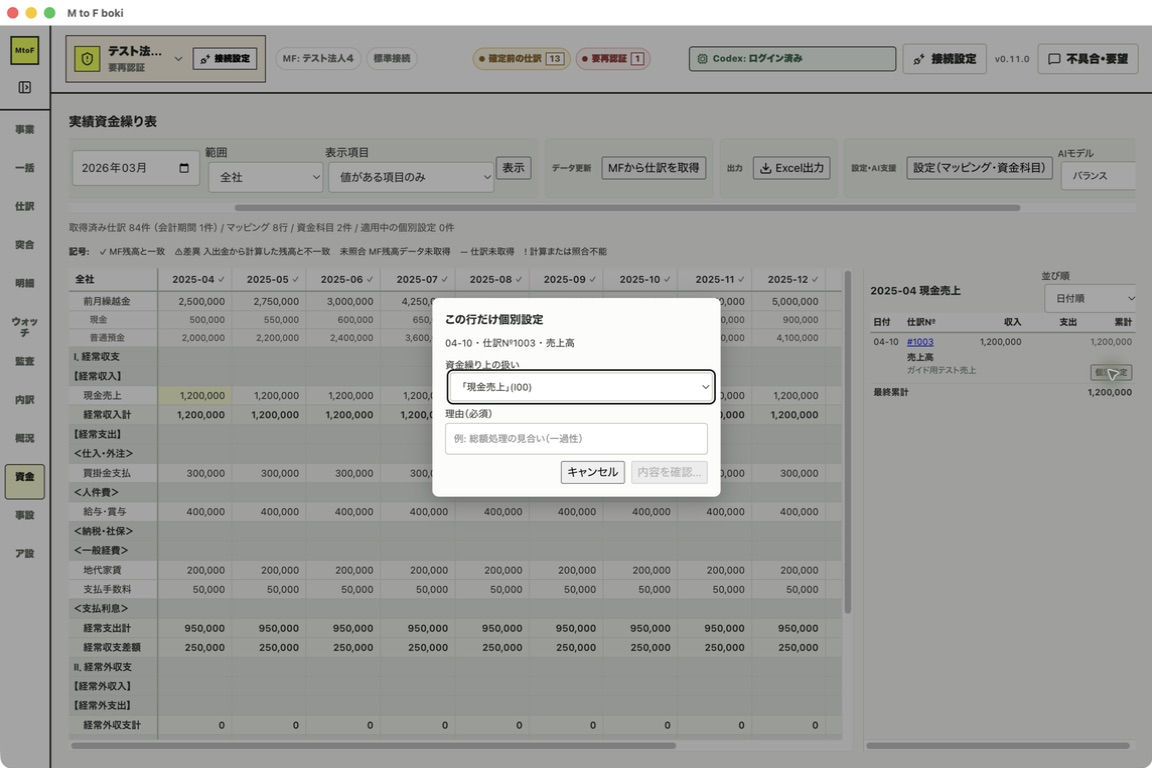Open the AIモデル dropdown バランス
This screenshot has width=1152, height=768.
[1099, 176]
